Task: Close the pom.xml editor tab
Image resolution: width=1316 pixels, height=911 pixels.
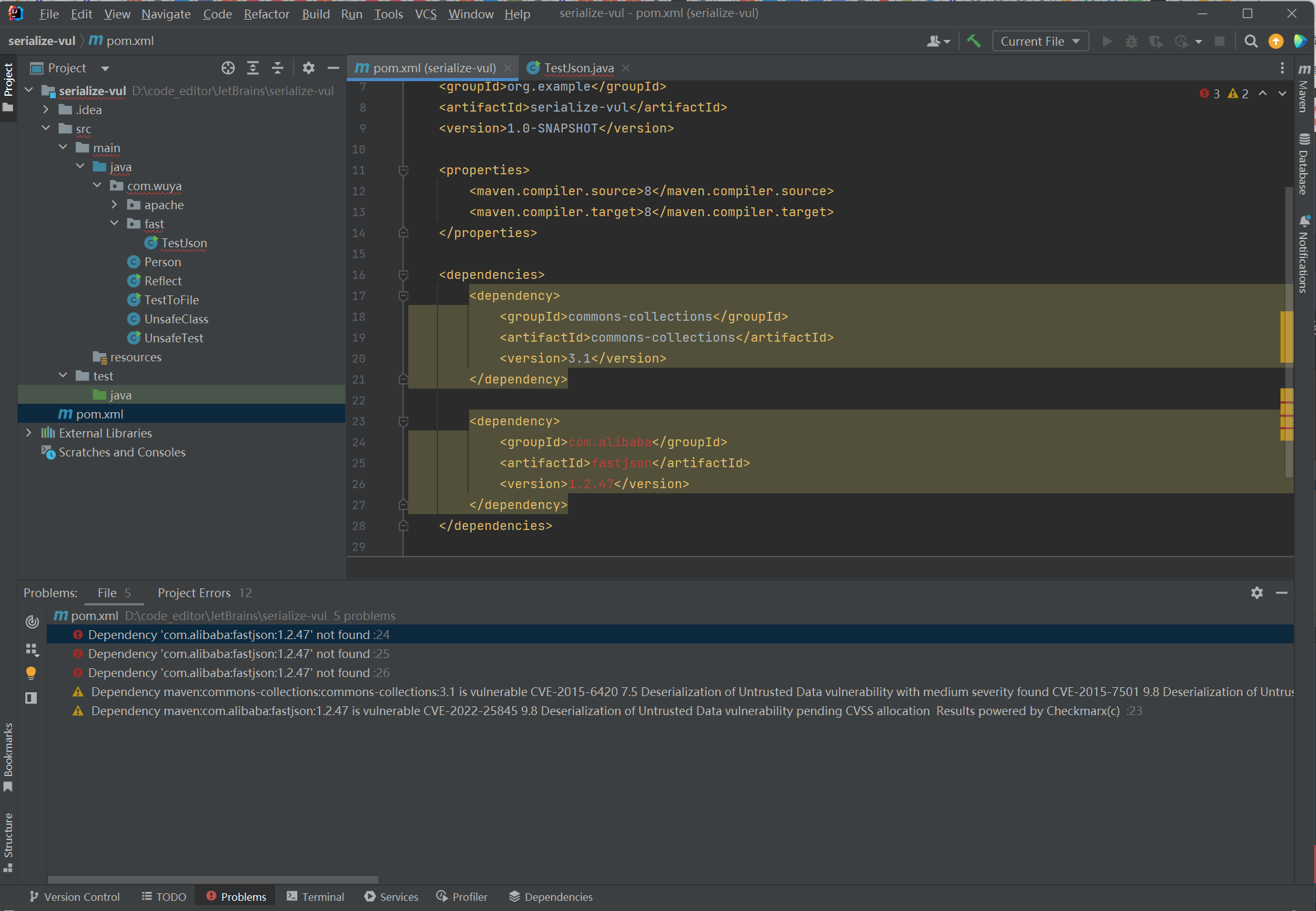Action: 508,68
